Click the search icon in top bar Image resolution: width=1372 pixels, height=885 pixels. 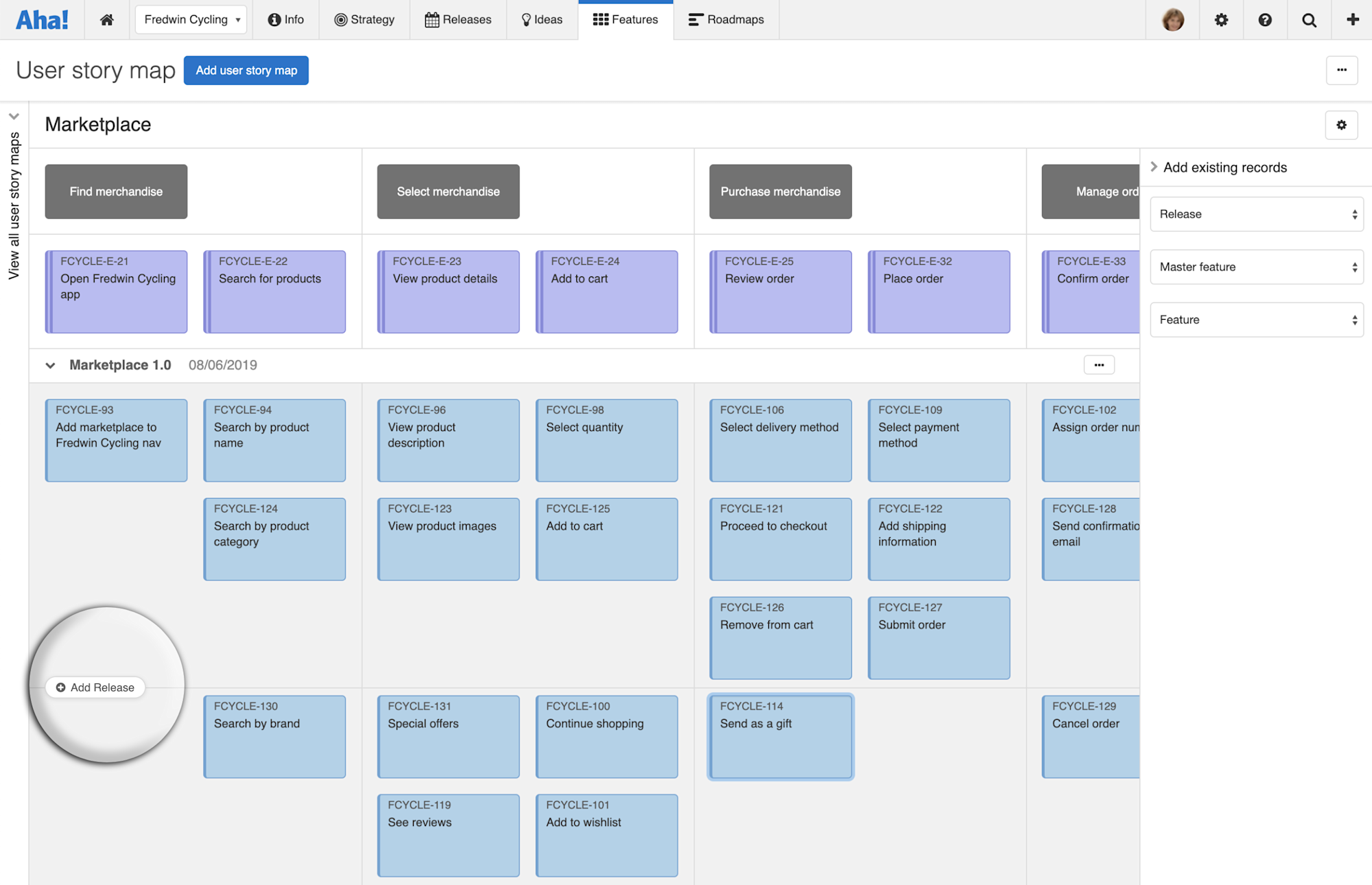click(x=1308, y=19)
